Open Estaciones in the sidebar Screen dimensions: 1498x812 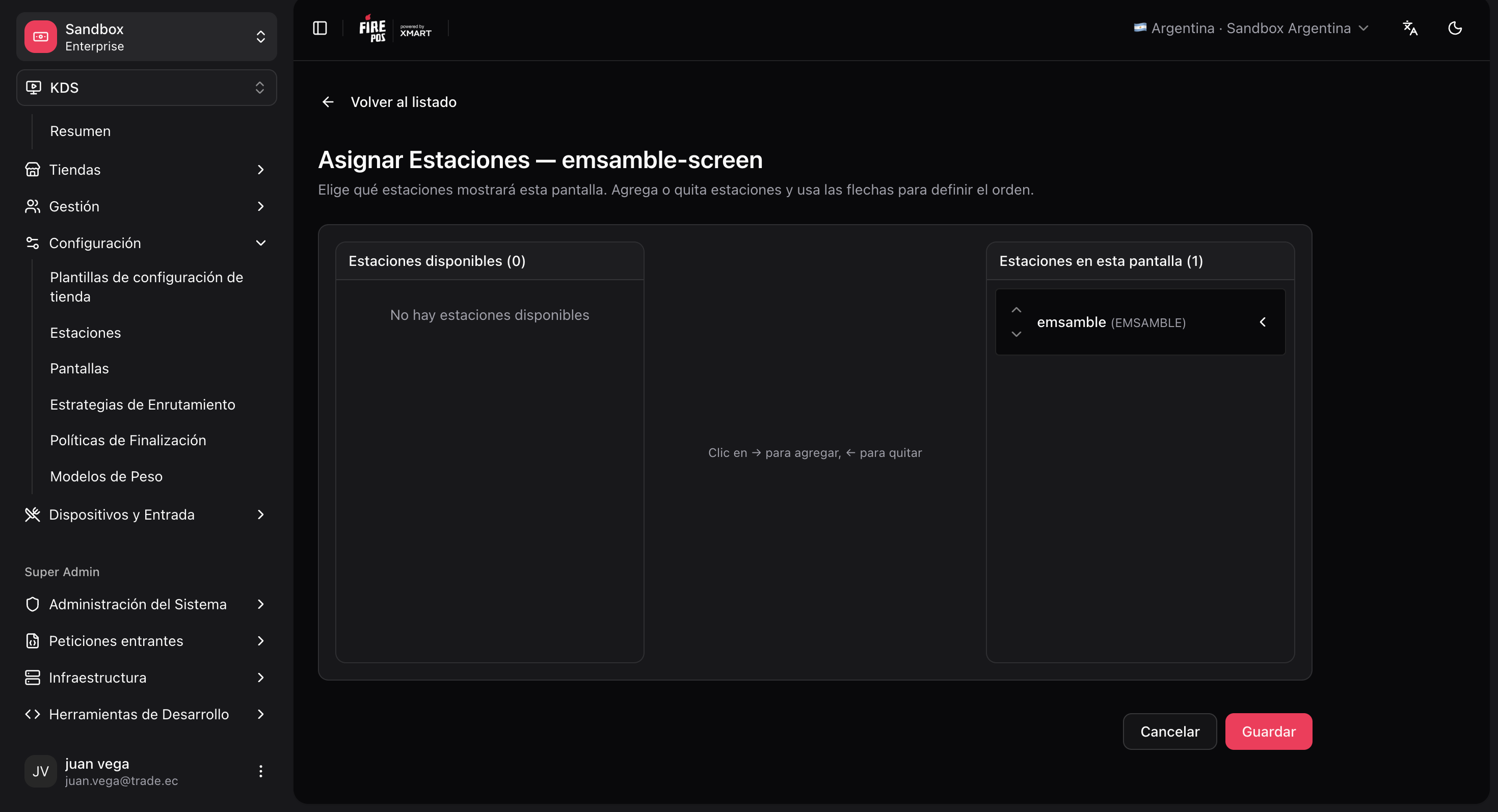(x=86, y=333)
